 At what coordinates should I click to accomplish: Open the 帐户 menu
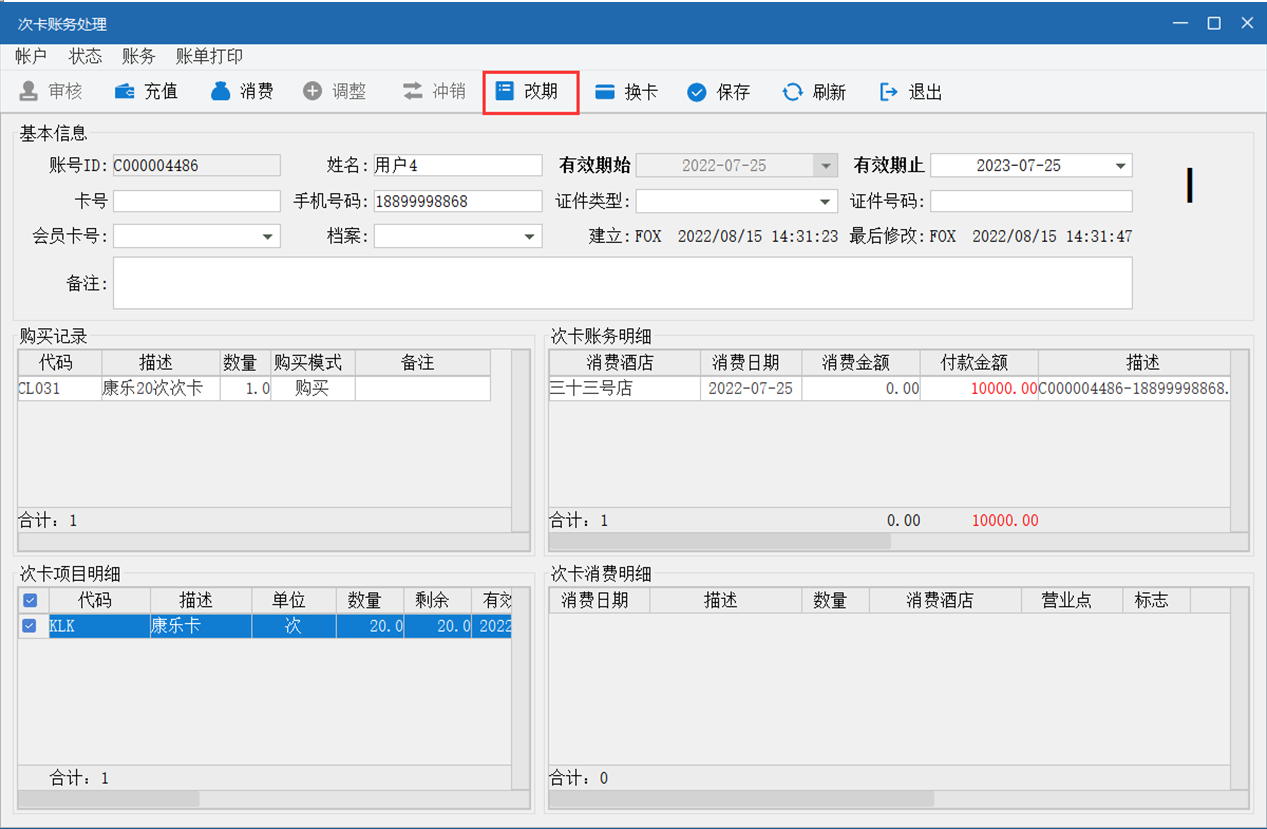[31, 57]
